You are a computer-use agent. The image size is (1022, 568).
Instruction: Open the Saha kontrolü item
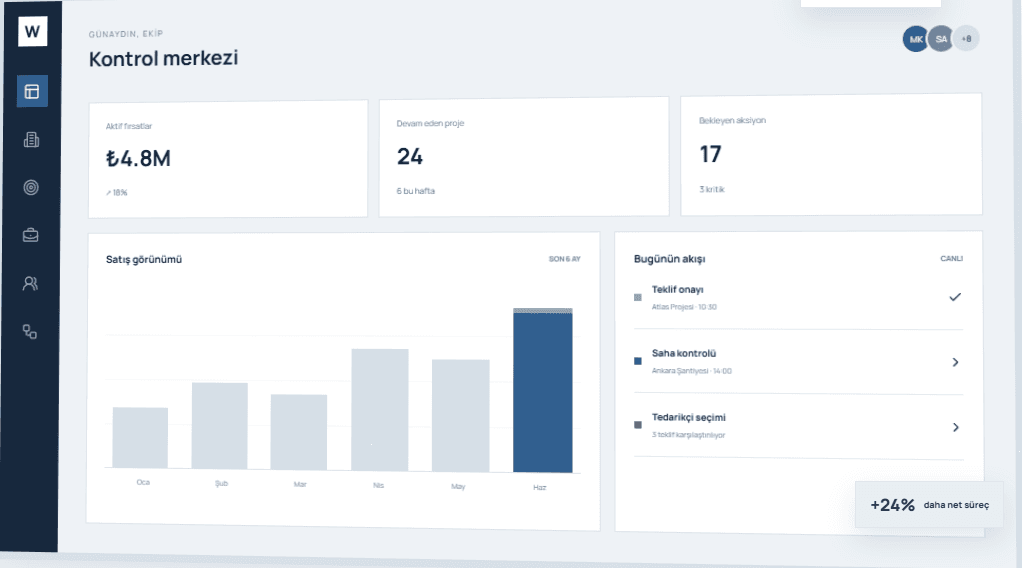[x=798, y=362]
